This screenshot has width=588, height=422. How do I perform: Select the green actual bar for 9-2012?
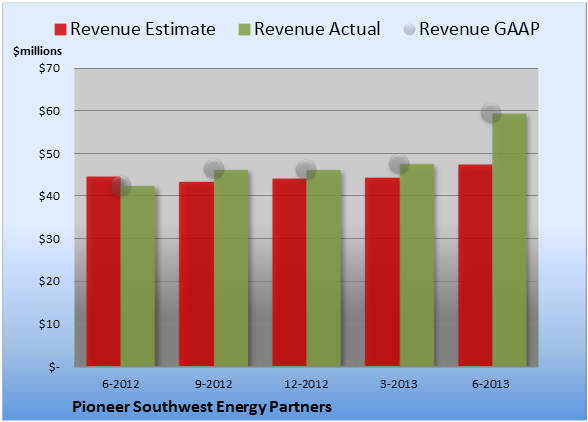pos(231,268)
